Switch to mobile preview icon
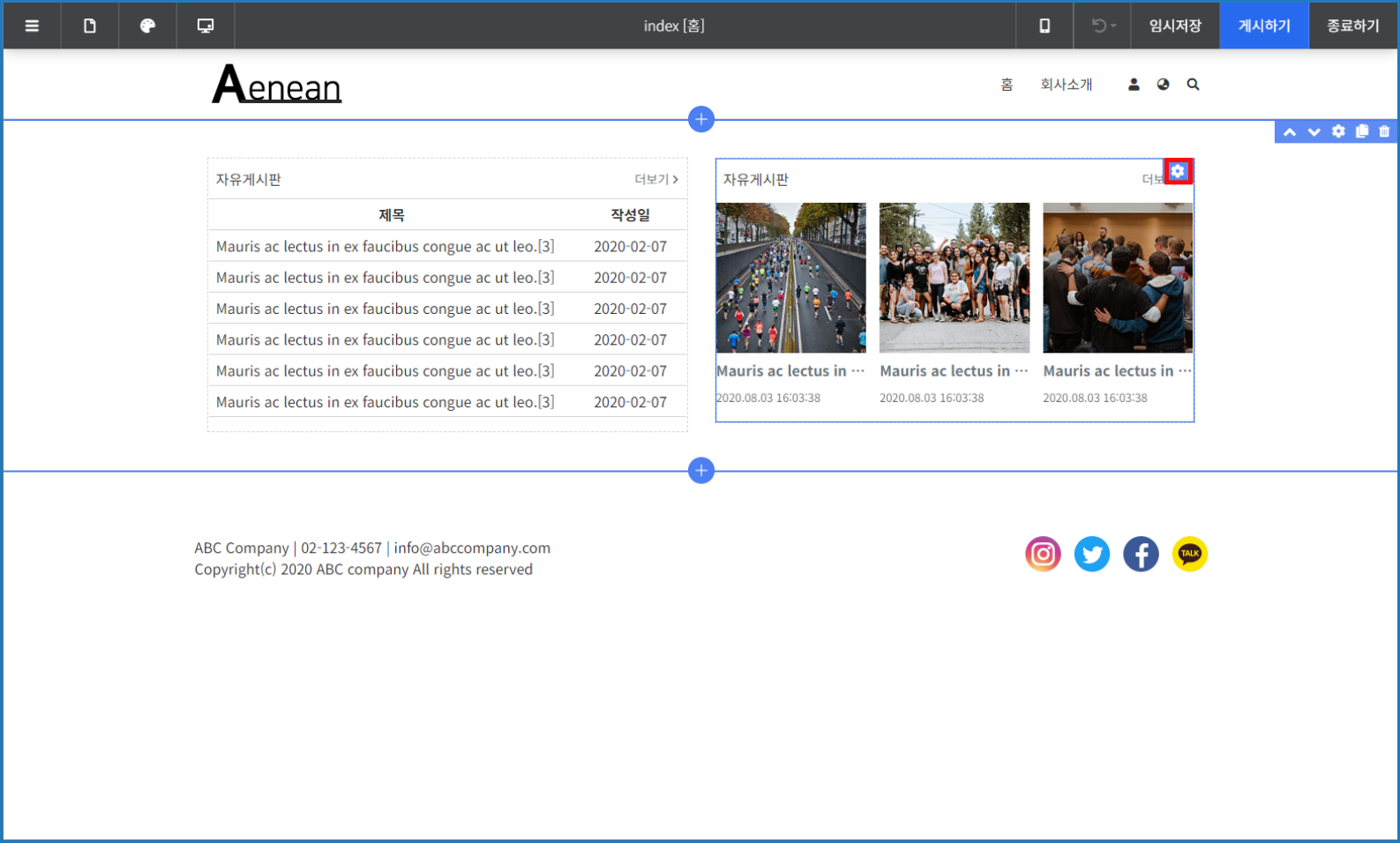Screen dimensions: 1400x843 pyautogui.click(x=1044, y=26)
